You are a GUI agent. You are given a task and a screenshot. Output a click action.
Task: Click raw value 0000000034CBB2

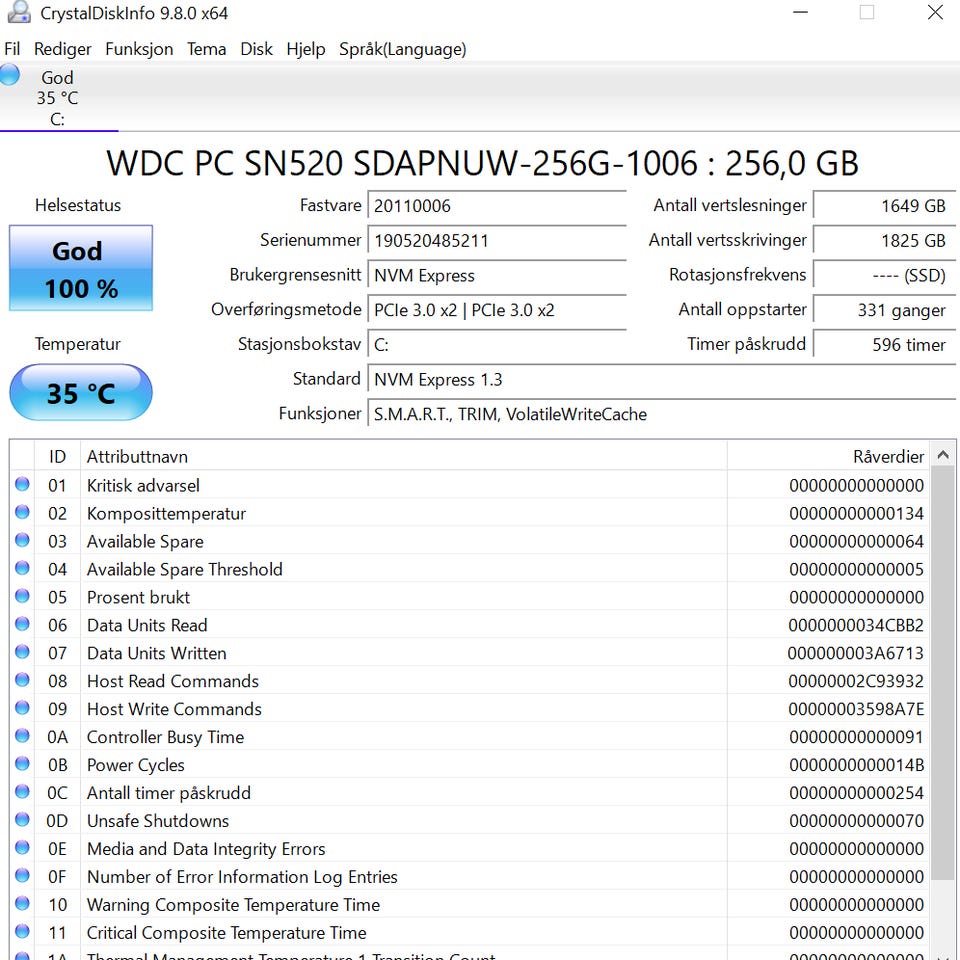point(856,625)
